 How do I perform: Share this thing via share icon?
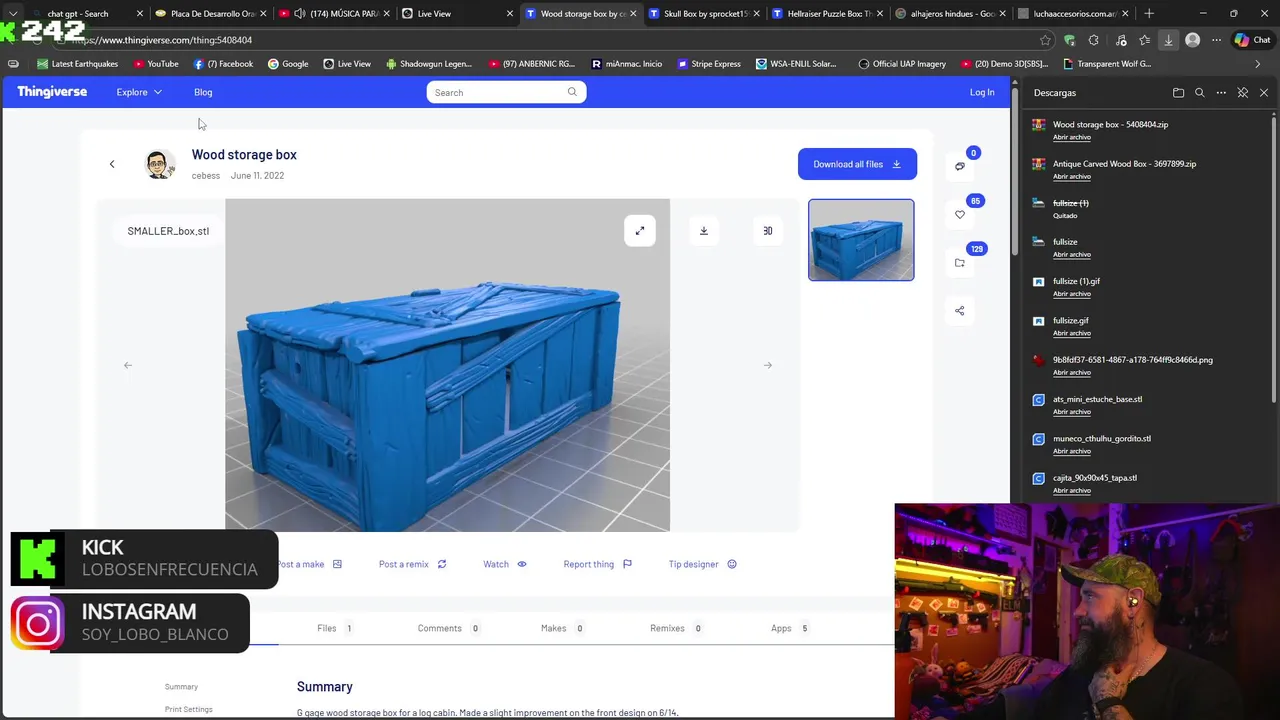(960, 311)
